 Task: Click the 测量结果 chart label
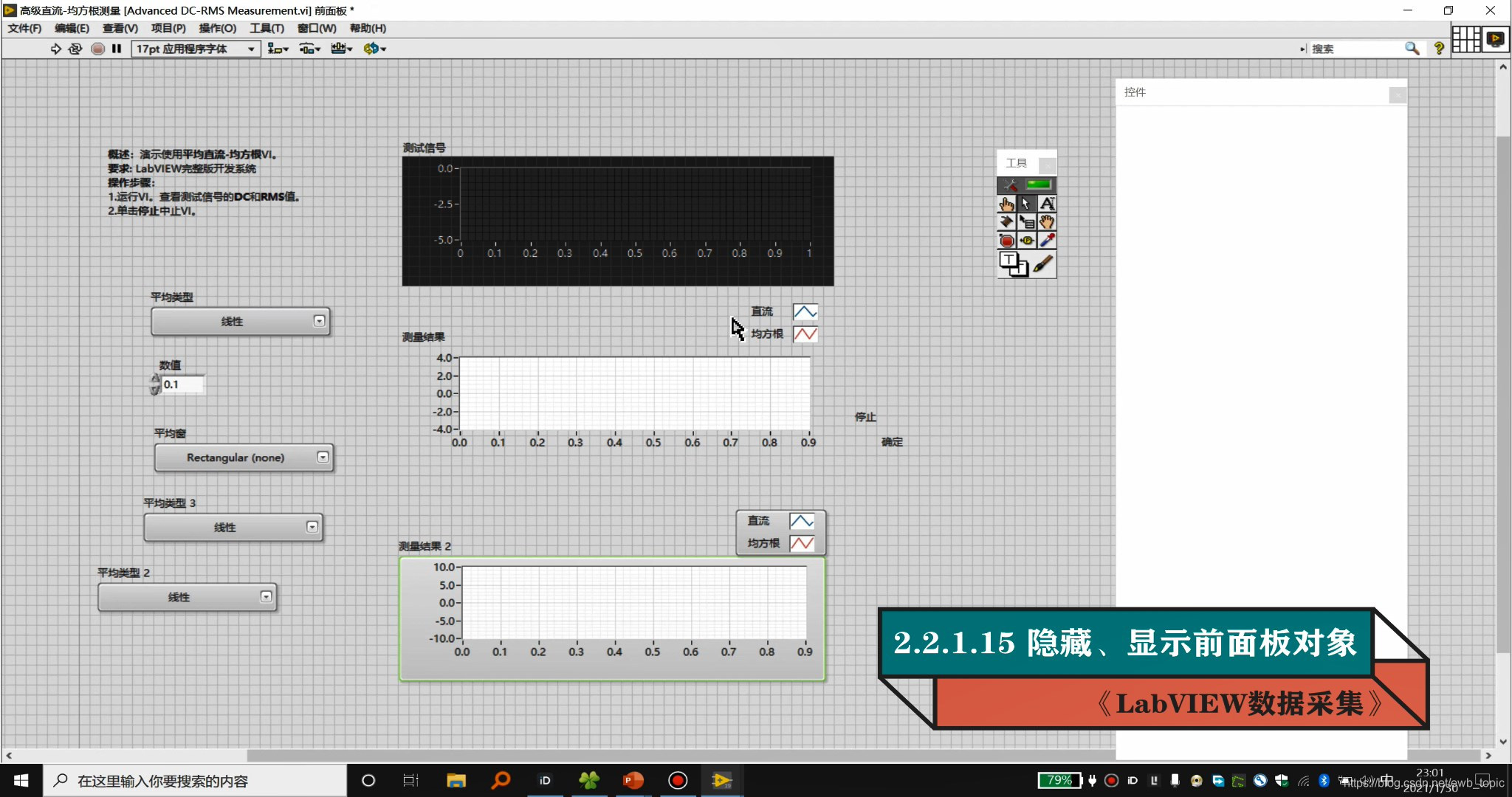click(424, 337)
